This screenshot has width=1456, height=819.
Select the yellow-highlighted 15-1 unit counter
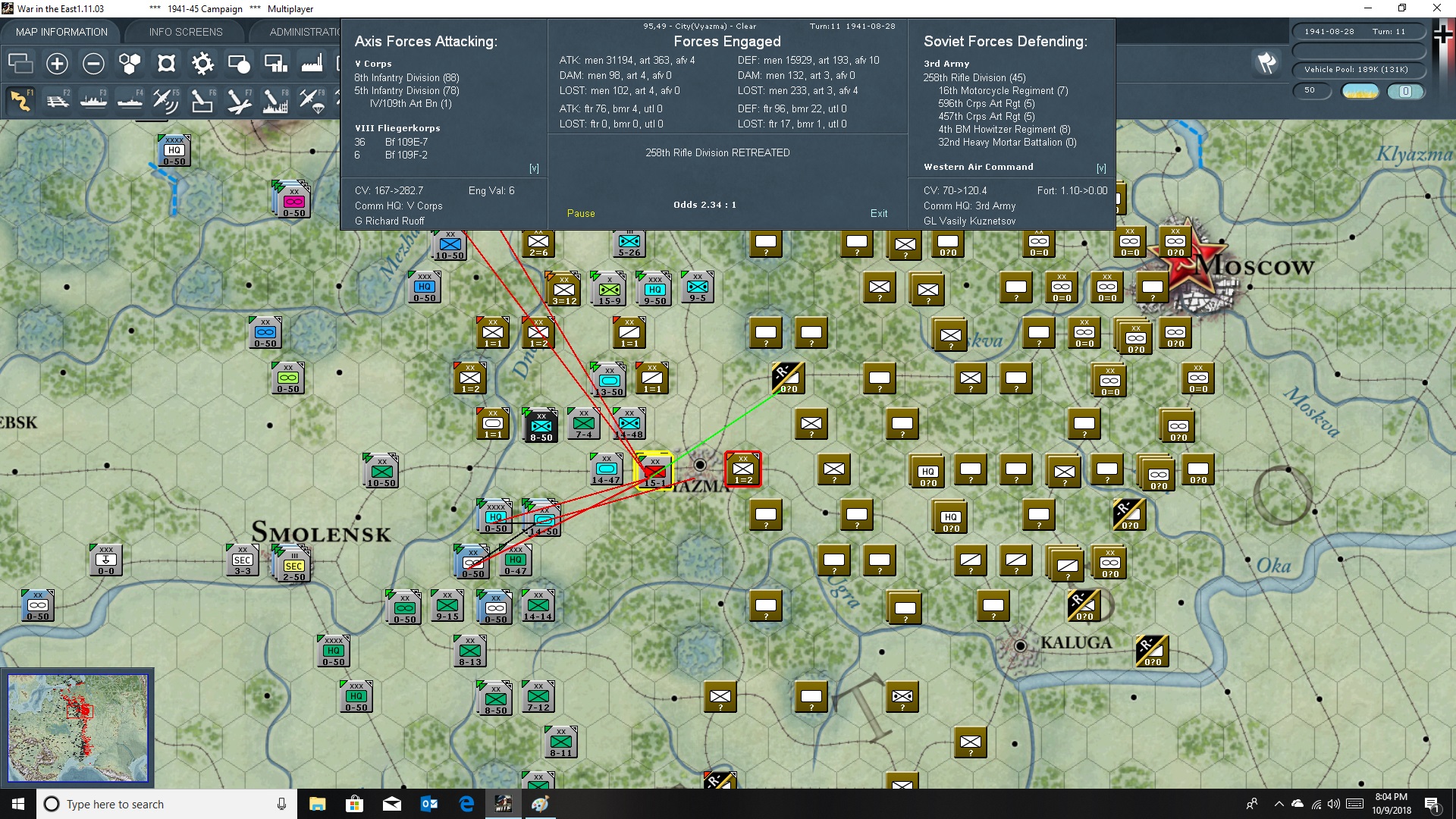(x=654, y=471)
